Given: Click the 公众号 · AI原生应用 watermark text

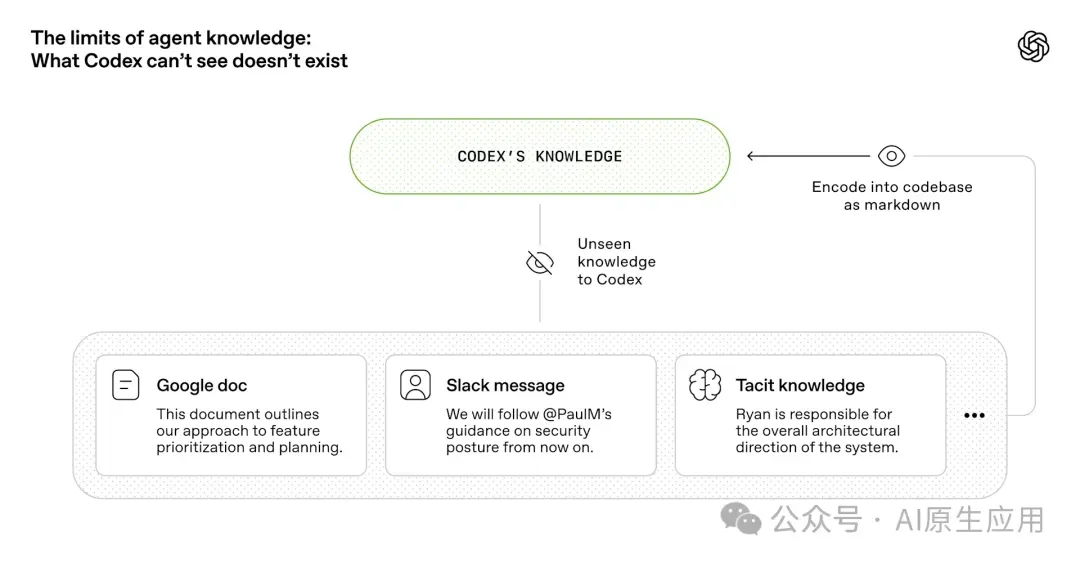Looking at the screenshot, I should pos(908,520).
